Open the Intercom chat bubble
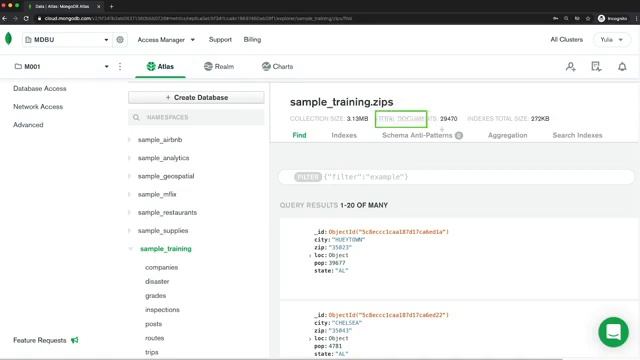This screenshot has height=360, width=640. pyautogui.click(x=613, y=332)
